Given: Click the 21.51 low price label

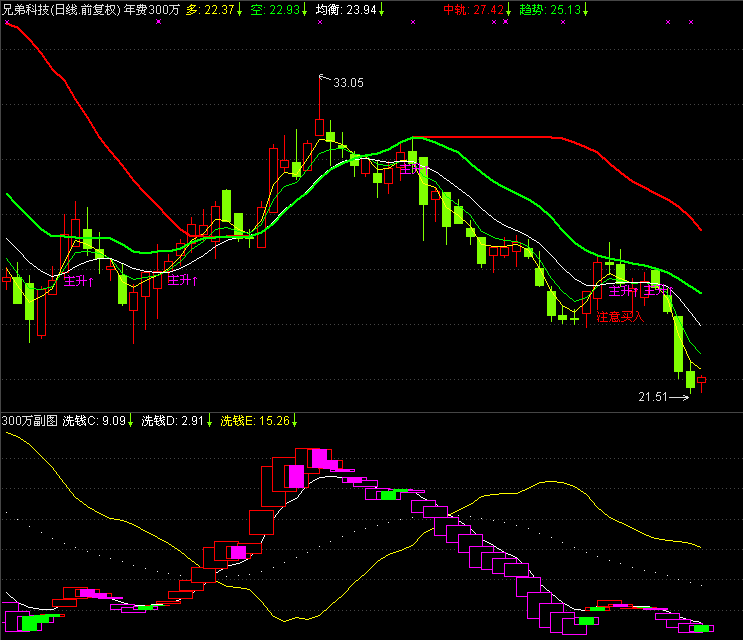Looking at the screenshot, I should pyautogui.click(x=652, y=397).
